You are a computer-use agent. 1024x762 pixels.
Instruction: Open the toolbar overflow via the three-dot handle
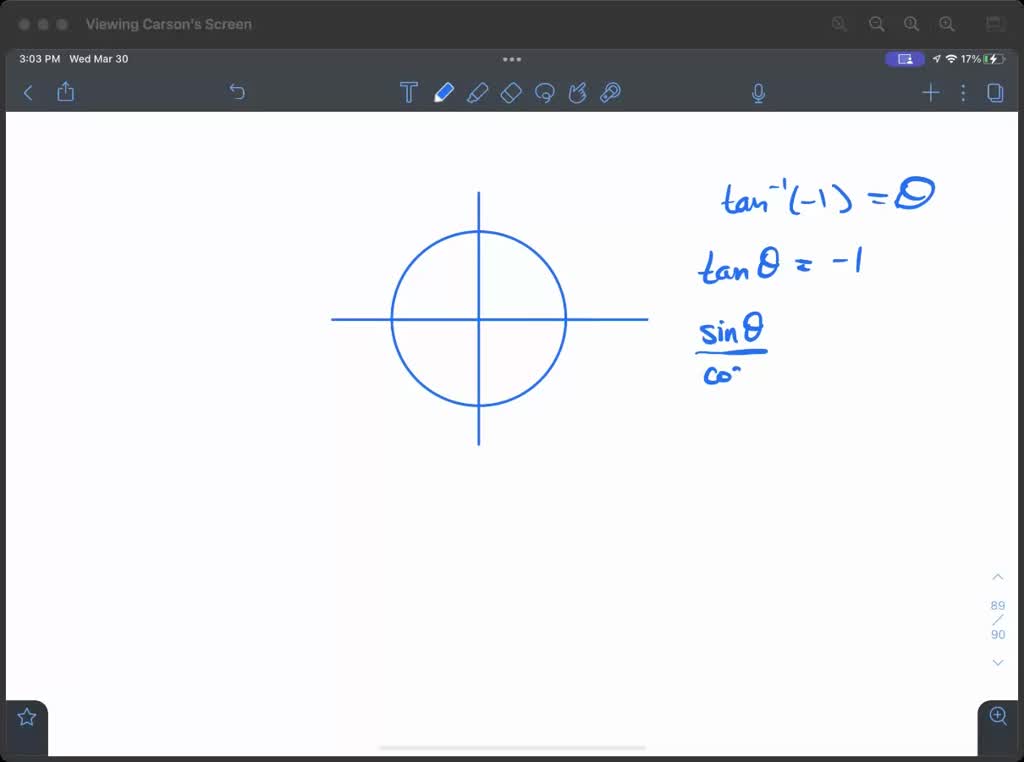pyautogui.click(x=512, y=59)
